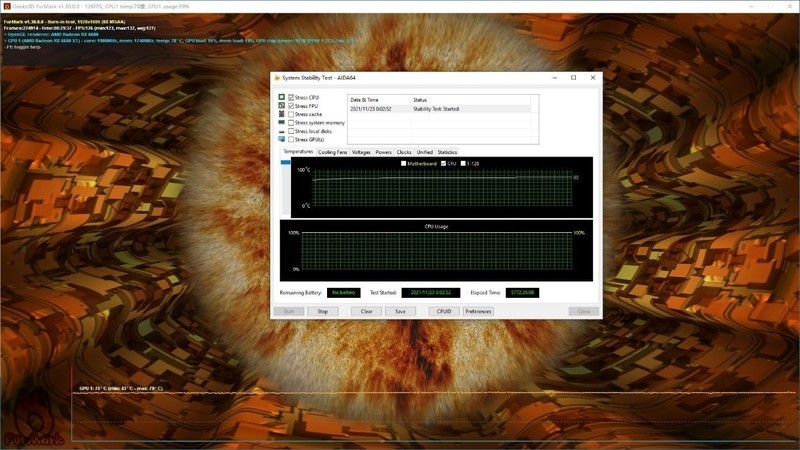The height and width of the screenshot is (450, 800).
Task: Click the memory module icon beside Stress system memory
Action: pos(281,122)
